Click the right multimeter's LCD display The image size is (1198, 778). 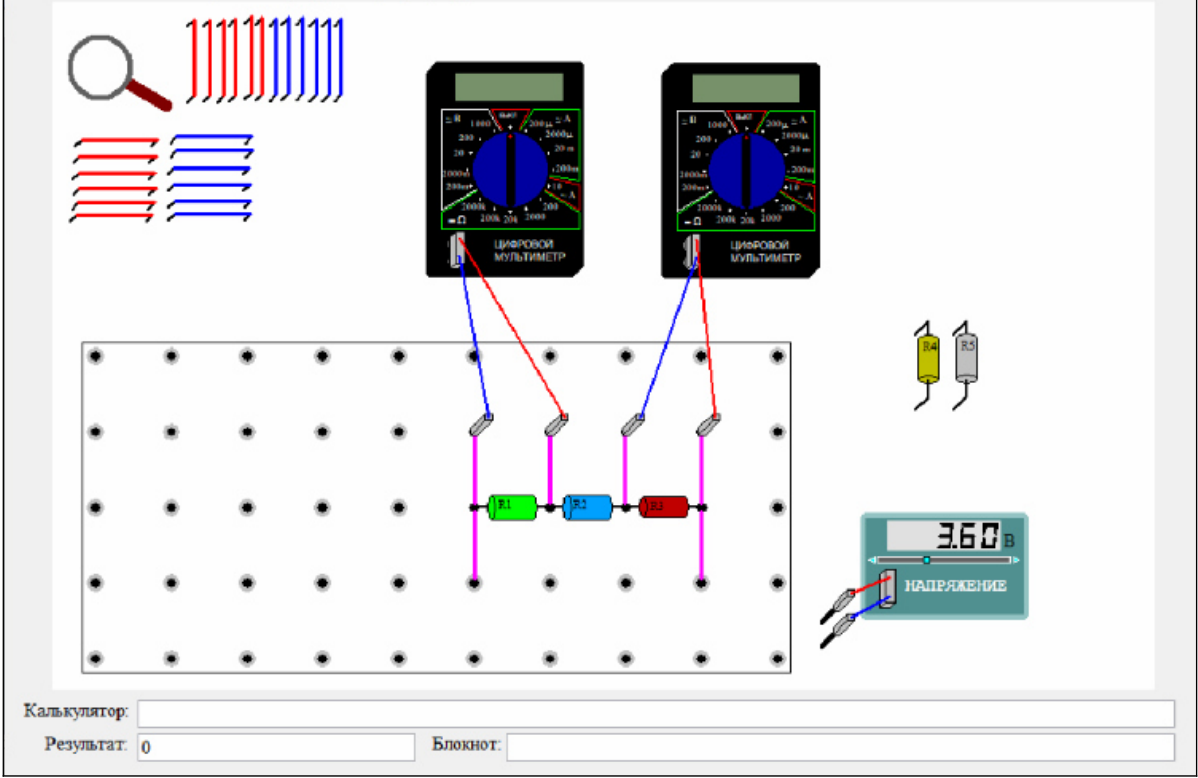746,88
